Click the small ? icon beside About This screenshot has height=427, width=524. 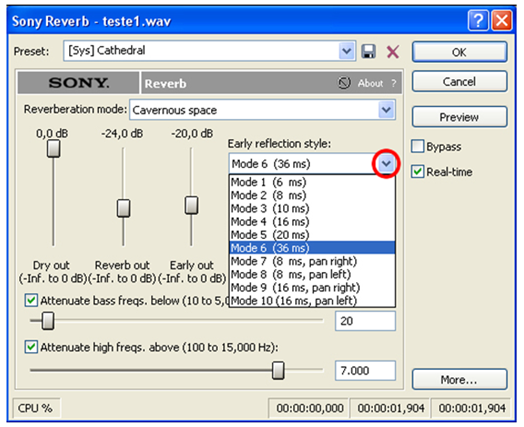point(394,83)
